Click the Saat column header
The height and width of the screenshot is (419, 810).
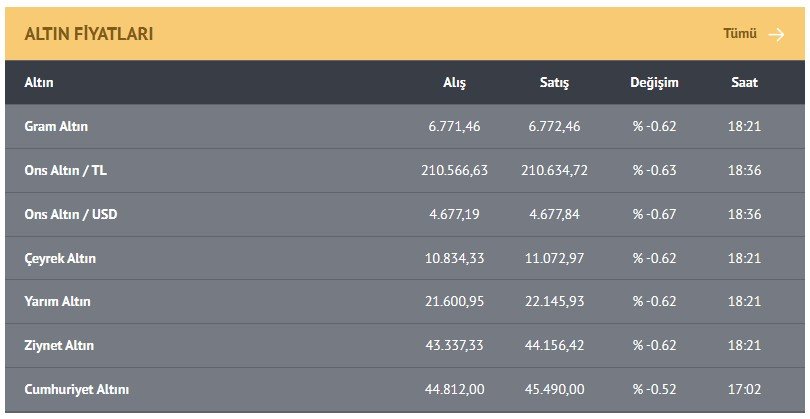(x=744, y=82)
